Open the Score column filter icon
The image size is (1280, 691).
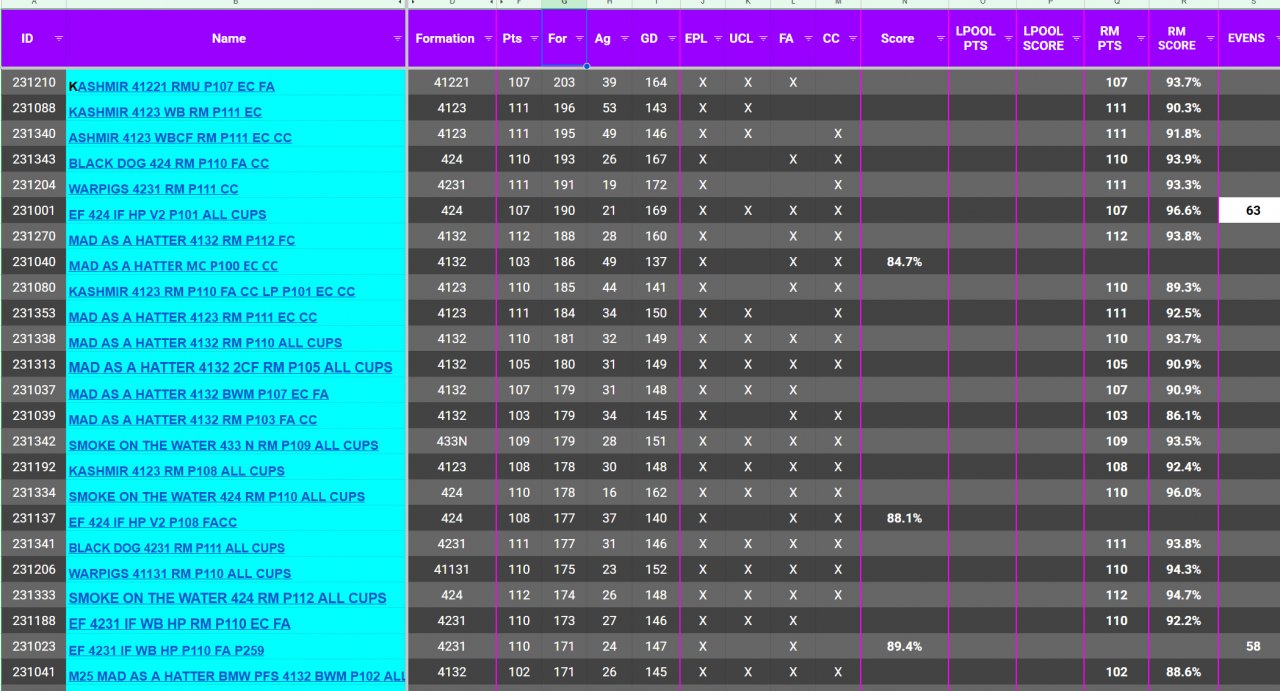pos(939,38)
